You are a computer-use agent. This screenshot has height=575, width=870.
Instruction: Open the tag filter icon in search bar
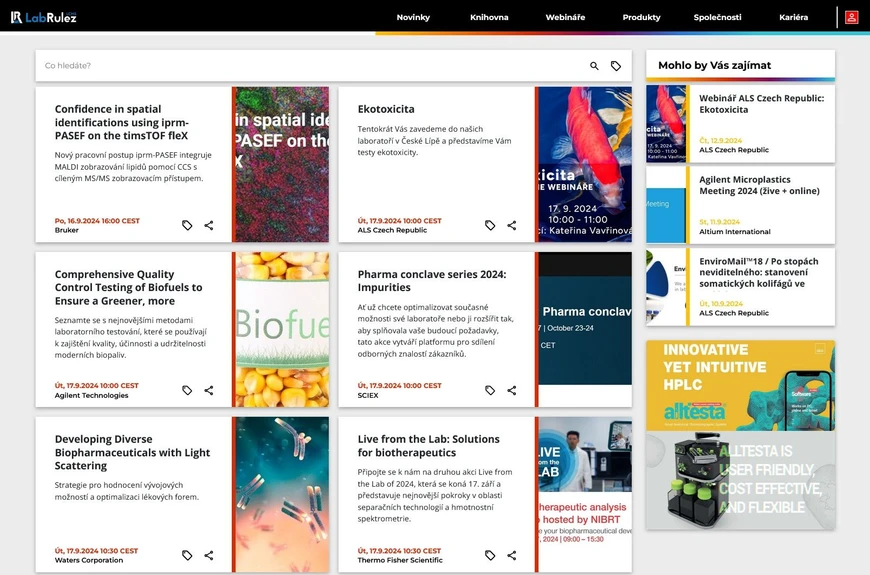pyautogui.click(x=616, y=66)
